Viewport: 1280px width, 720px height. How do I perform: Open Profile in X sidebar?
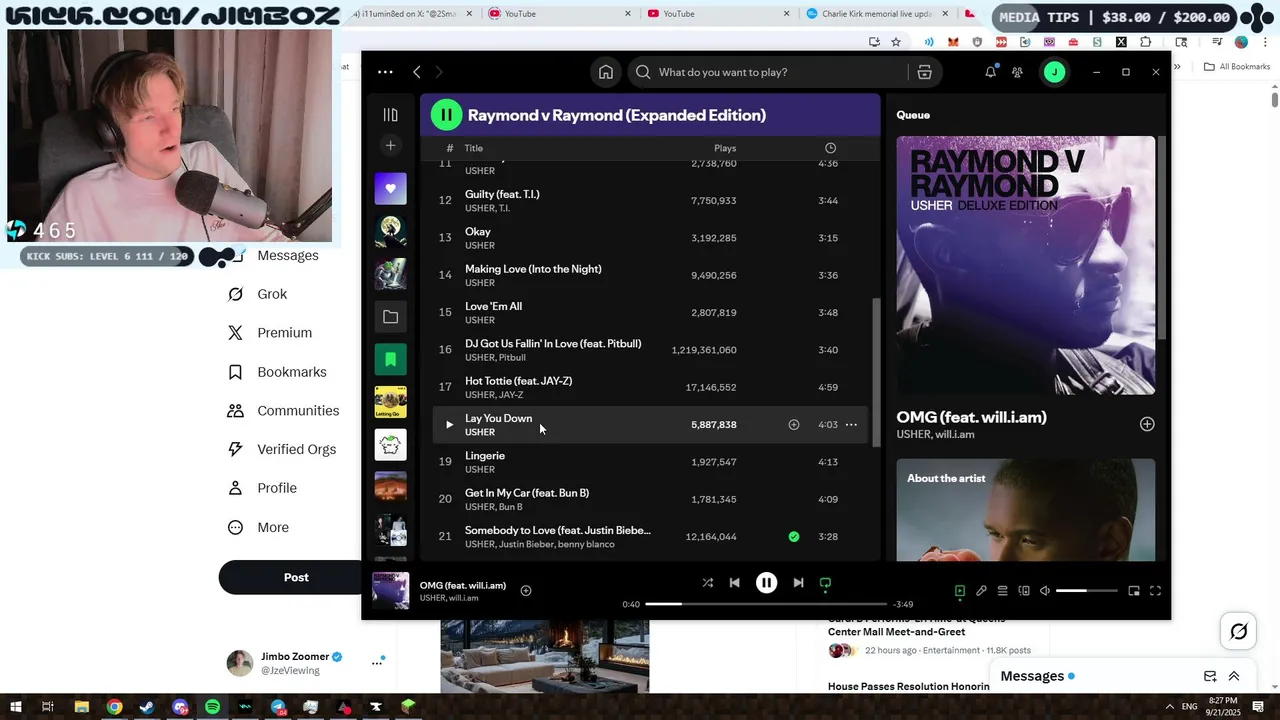[x=262, y=488]
